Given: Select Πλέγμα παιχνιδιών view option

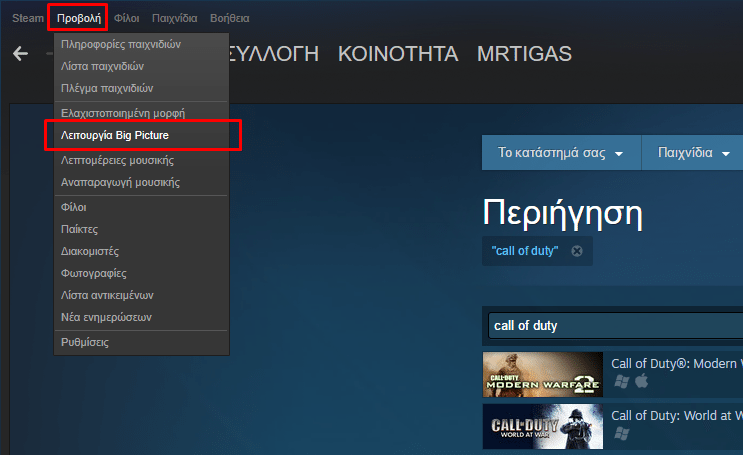Looking at the screenshot, I should click(141, 88).
